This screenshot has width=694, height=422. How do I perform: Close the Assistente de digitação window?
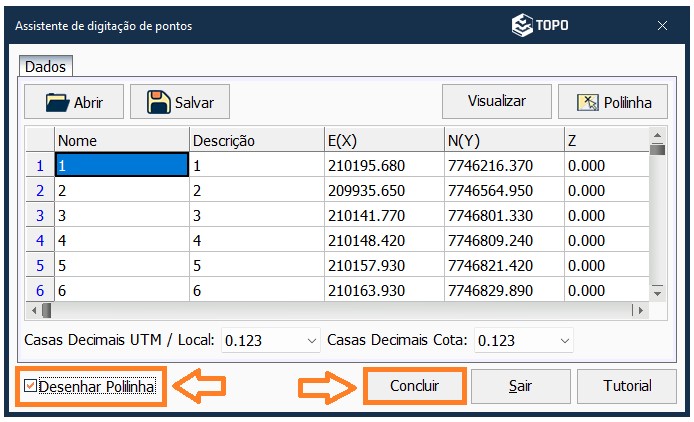pyautogui.click(x=662, y=25)
